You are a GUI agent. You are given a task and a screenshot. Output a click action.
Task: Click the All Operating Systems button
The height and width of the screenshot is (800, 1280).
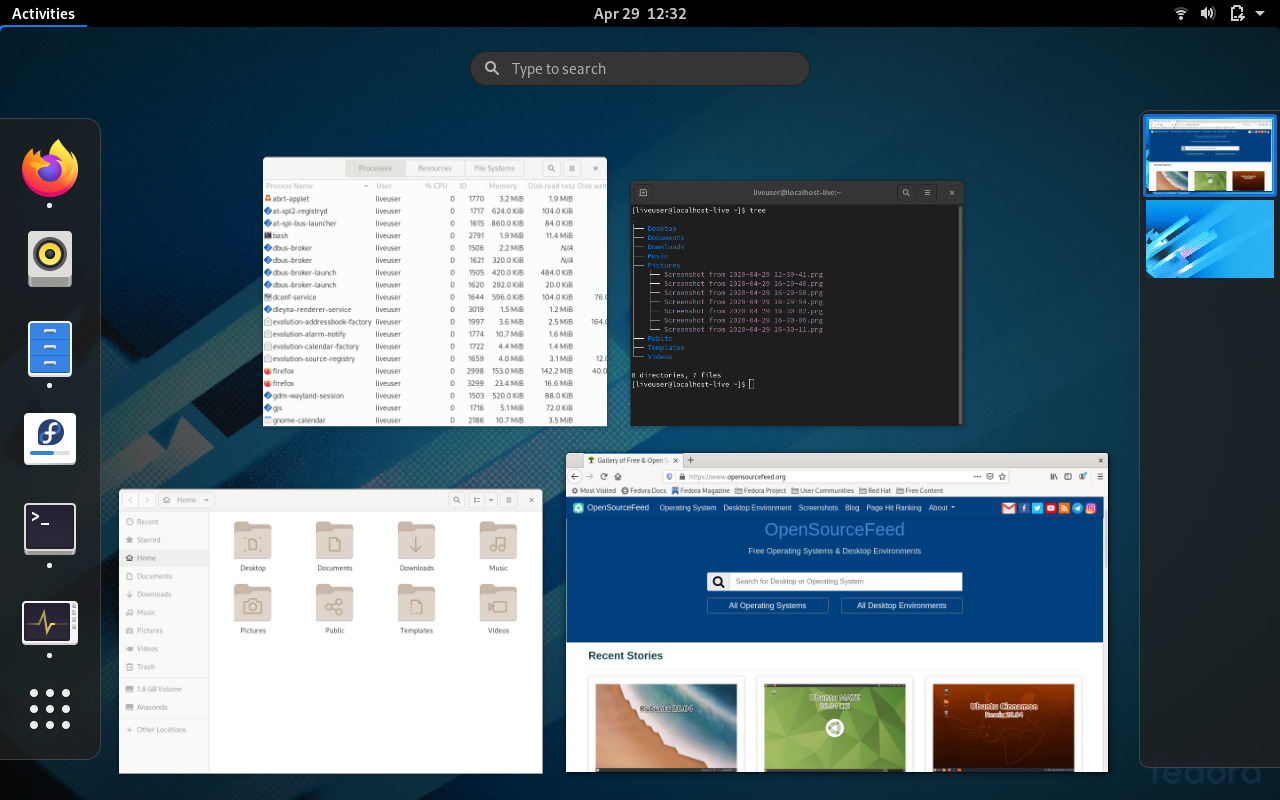click(767, 605)
